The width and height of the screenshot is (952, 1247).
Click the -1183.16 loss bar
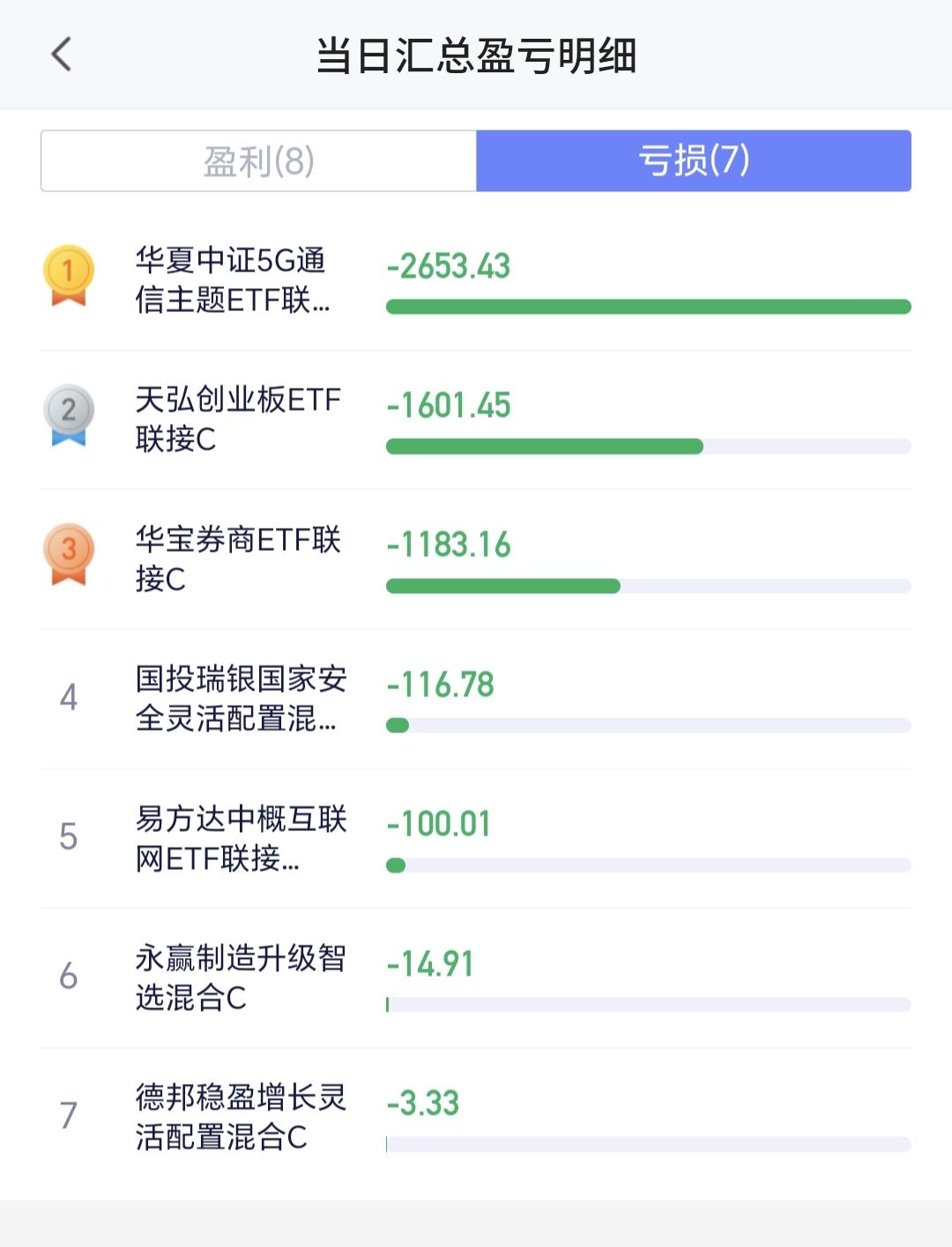(649, 586)
